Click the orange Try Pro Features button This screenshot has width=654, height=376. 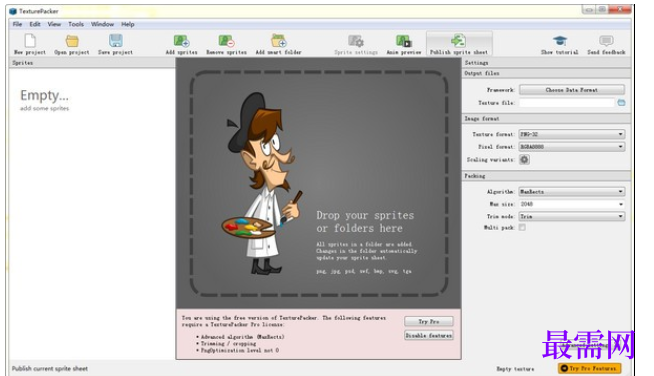pos(589,368)
